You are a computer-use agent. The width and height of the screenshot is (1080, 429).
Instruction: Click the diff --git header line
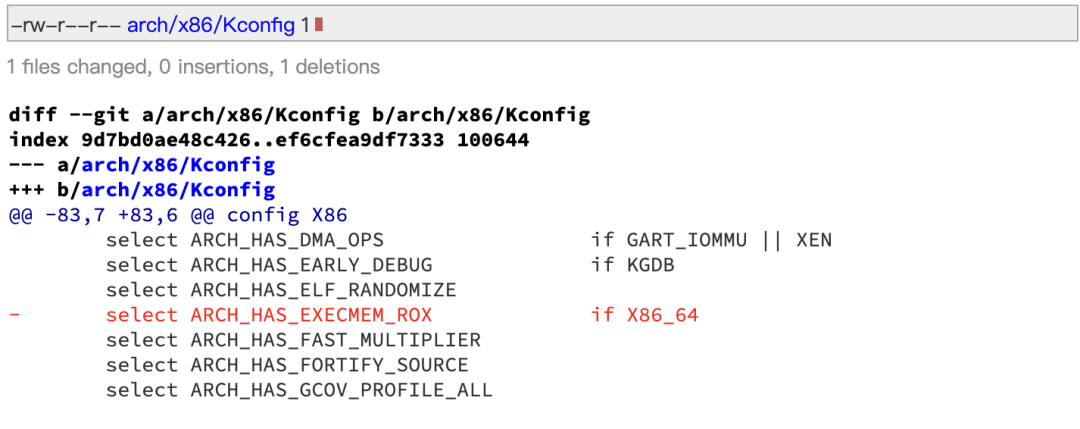point(299,115)
